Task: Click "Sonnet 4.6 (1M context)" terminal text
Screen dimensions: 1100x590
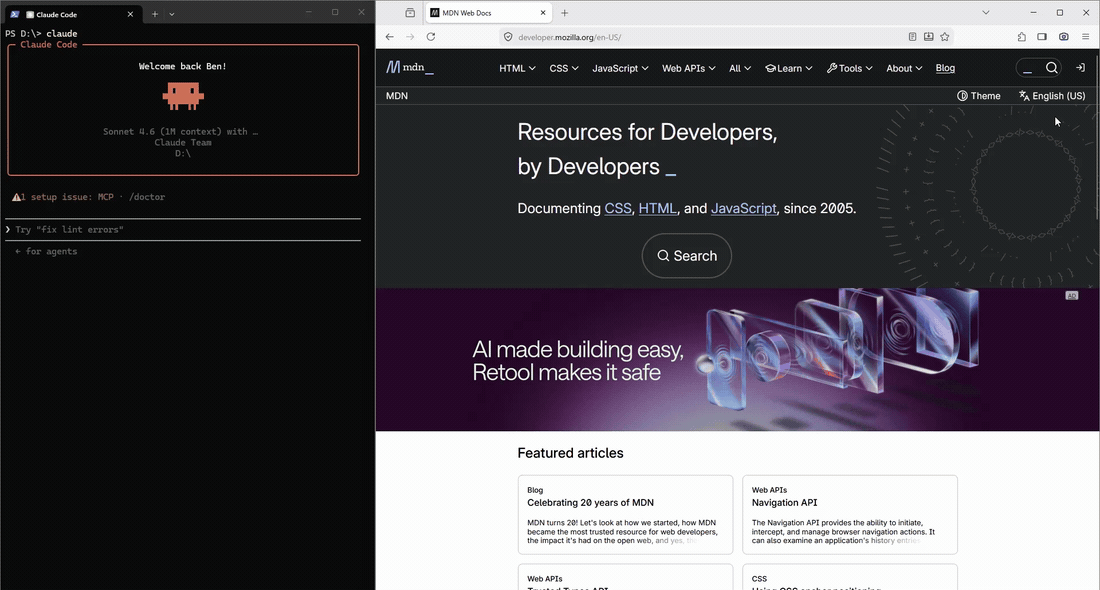Action: click(x=162, y=131)
